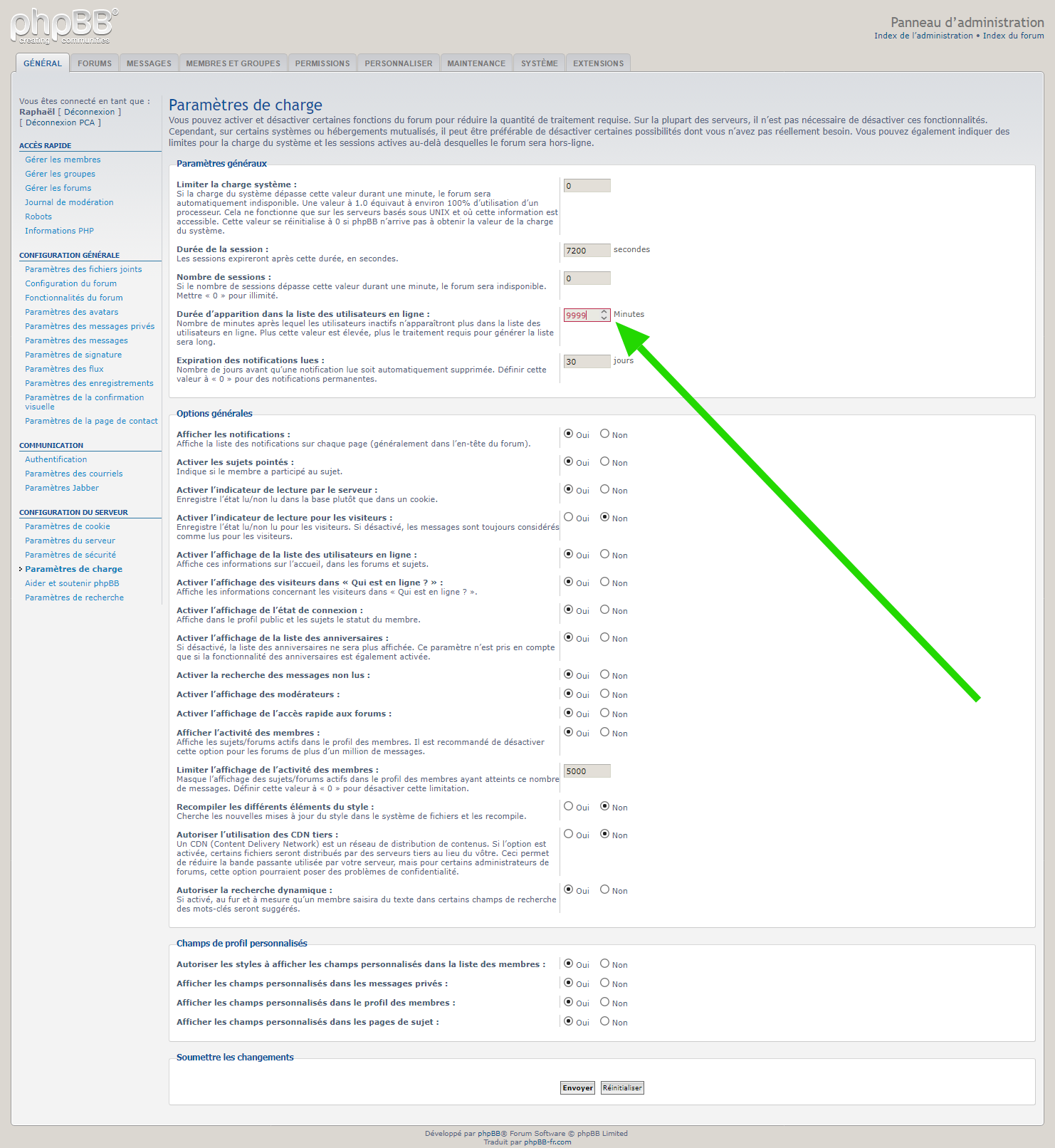Select Oui for indicateur de lecture visiteurs

(568, 517)
